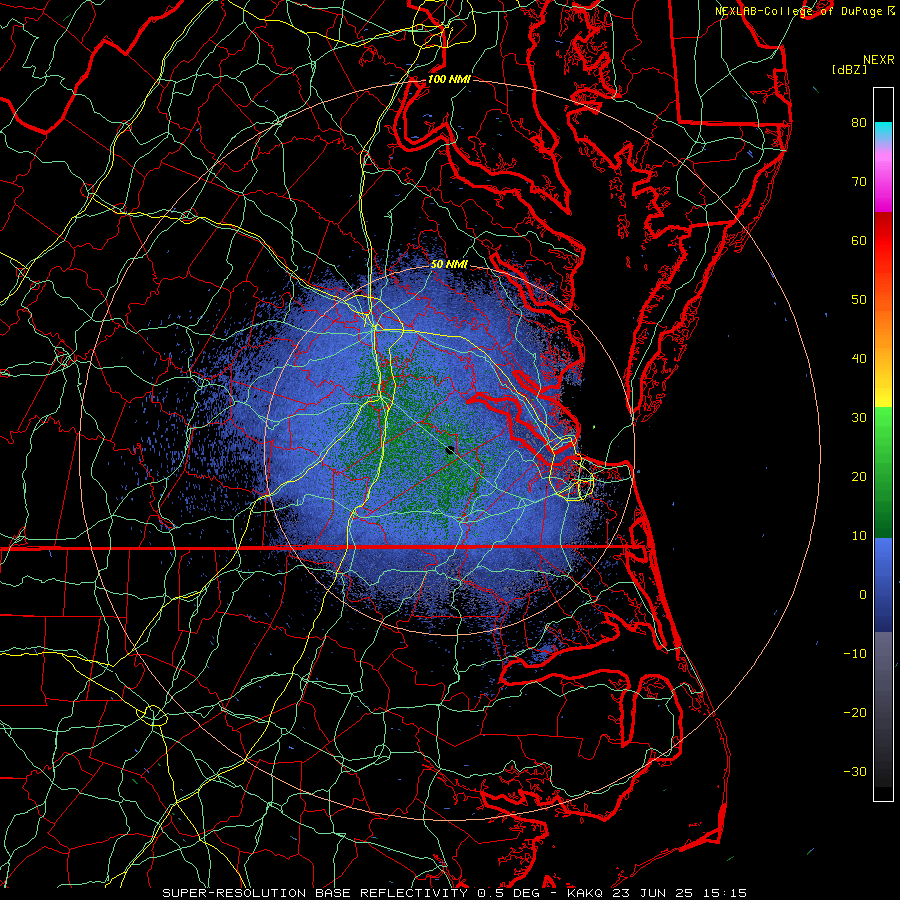Click the -10 value on dBZ scale
The height and width of the screenshot is (900, 900).
pos(855,654)
